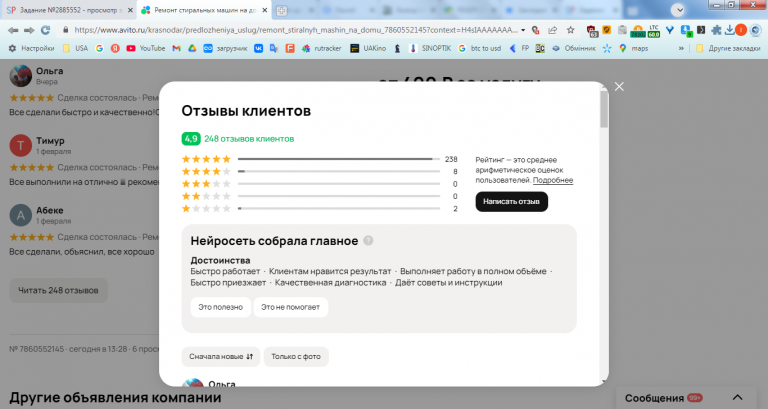
Task: Open the Настройки gear bookmark
Action: pos(31,48)
